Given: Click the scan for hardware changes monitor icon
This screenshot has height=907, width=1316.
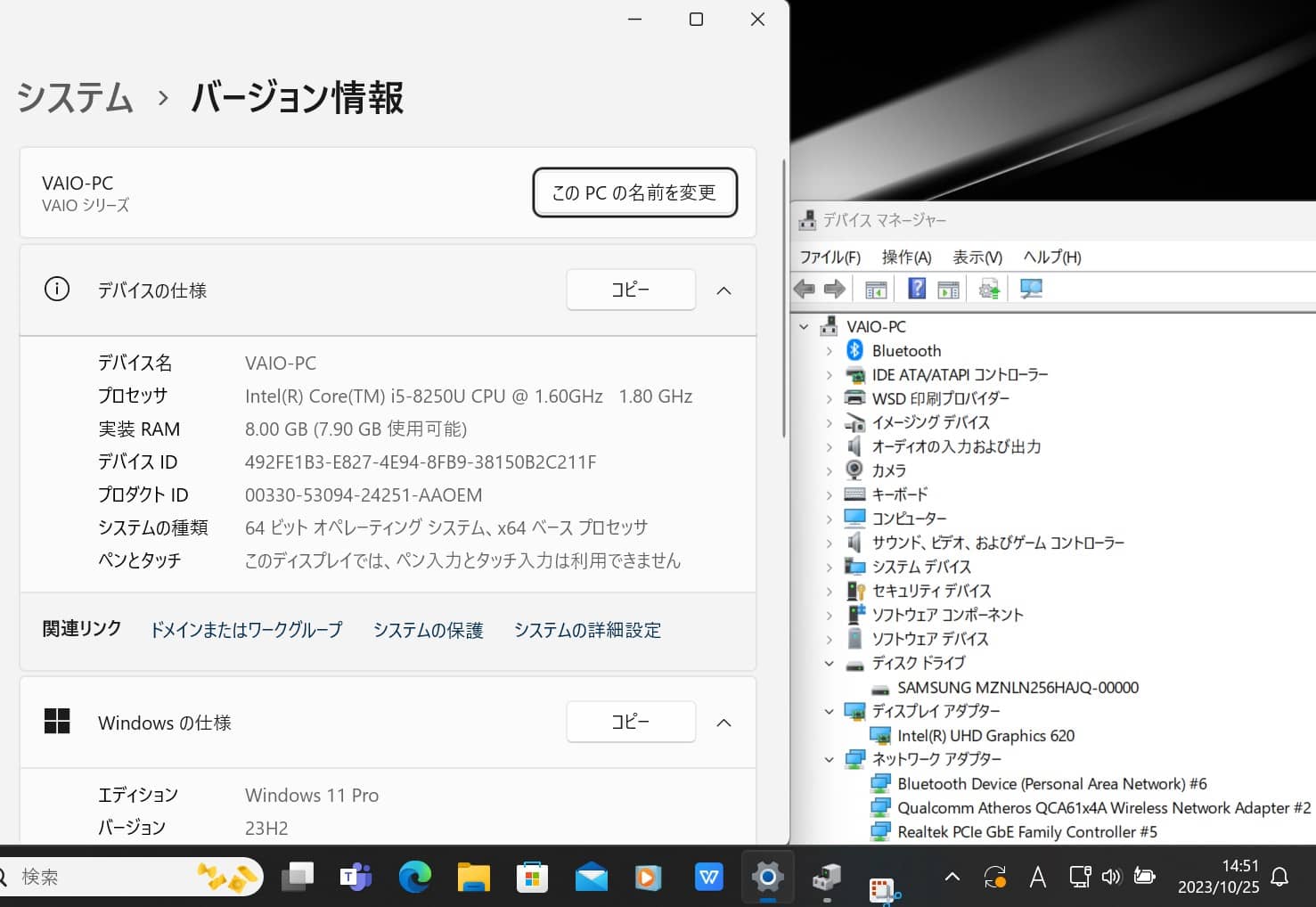Looking at the screenshot, I should tap(1031, 289).
